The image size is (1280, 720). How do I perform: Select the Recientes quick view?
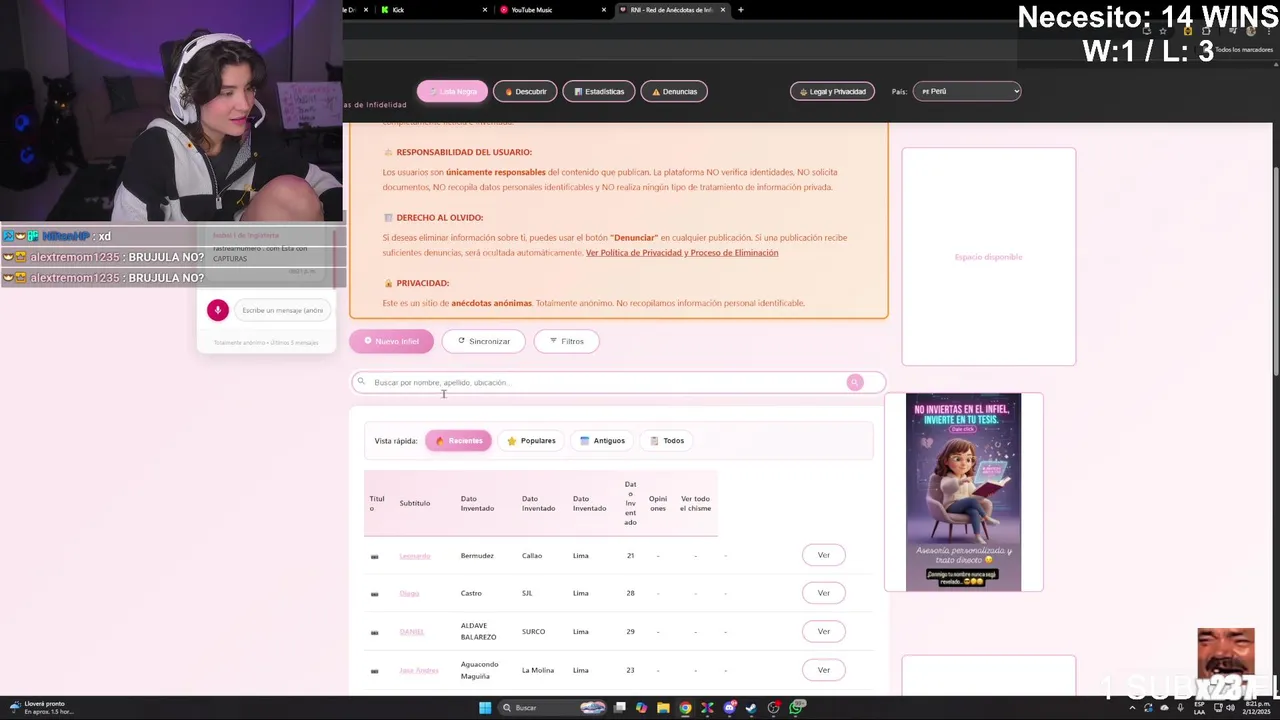click(x=459, y=440)
